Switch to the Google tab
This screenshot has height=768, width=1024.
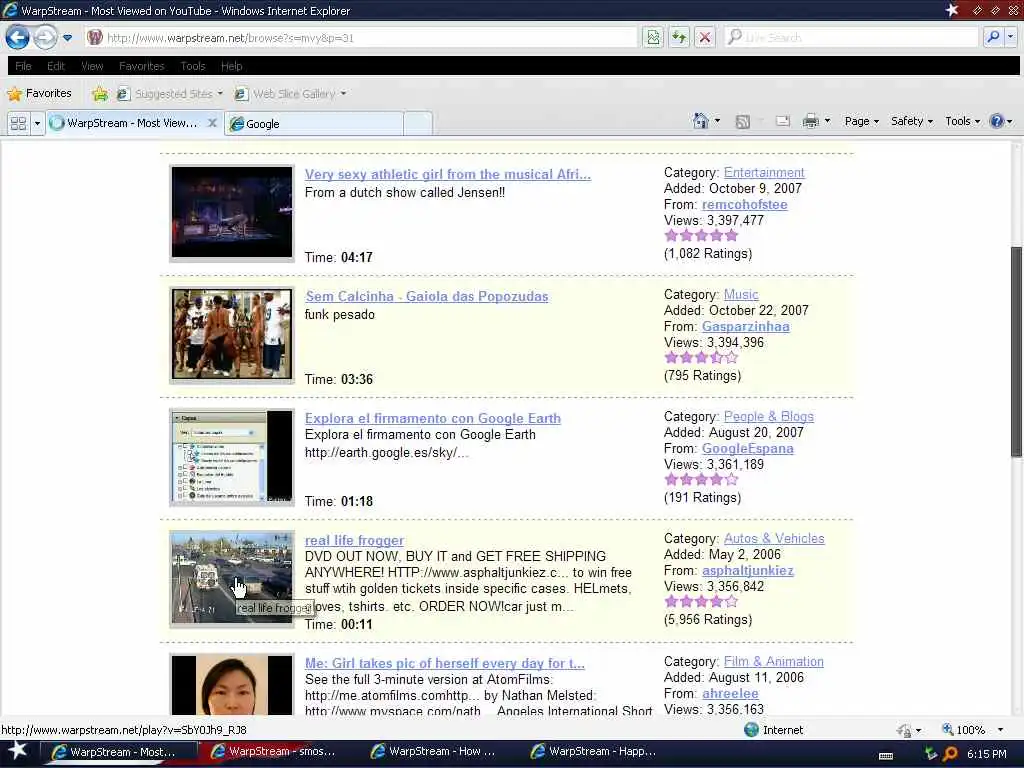point(313,123)
